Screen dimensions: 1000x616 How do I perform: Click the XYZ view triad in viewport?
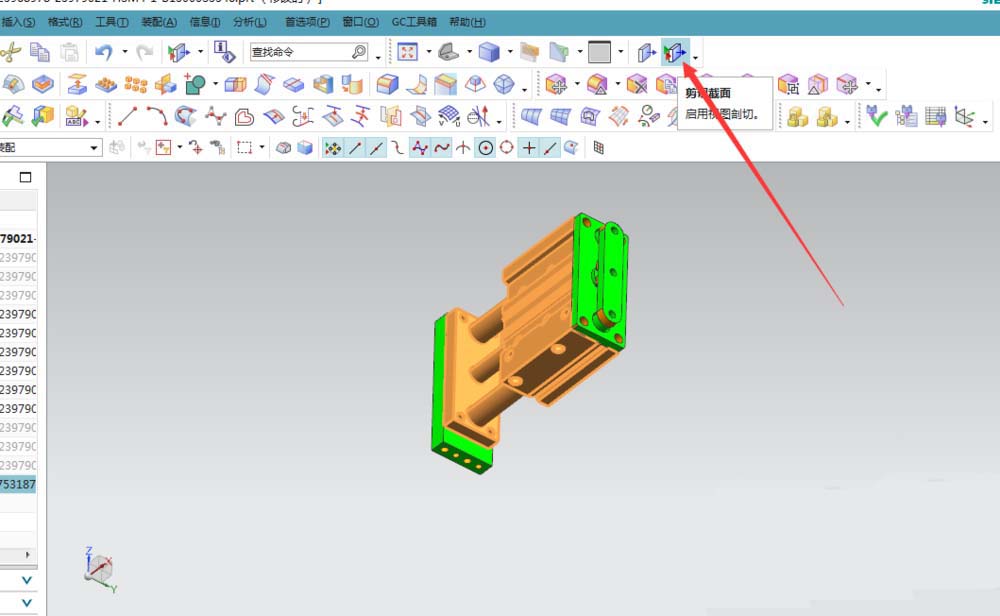point(99,569)
